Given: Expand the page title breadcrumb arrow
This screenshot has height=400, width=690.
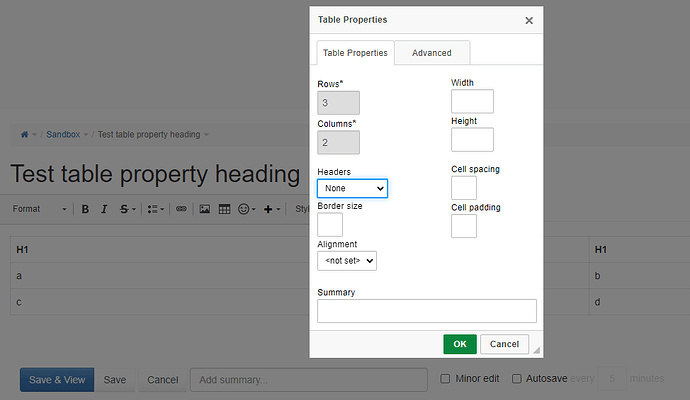Looking at the screenshot, I should click(206, 135).
